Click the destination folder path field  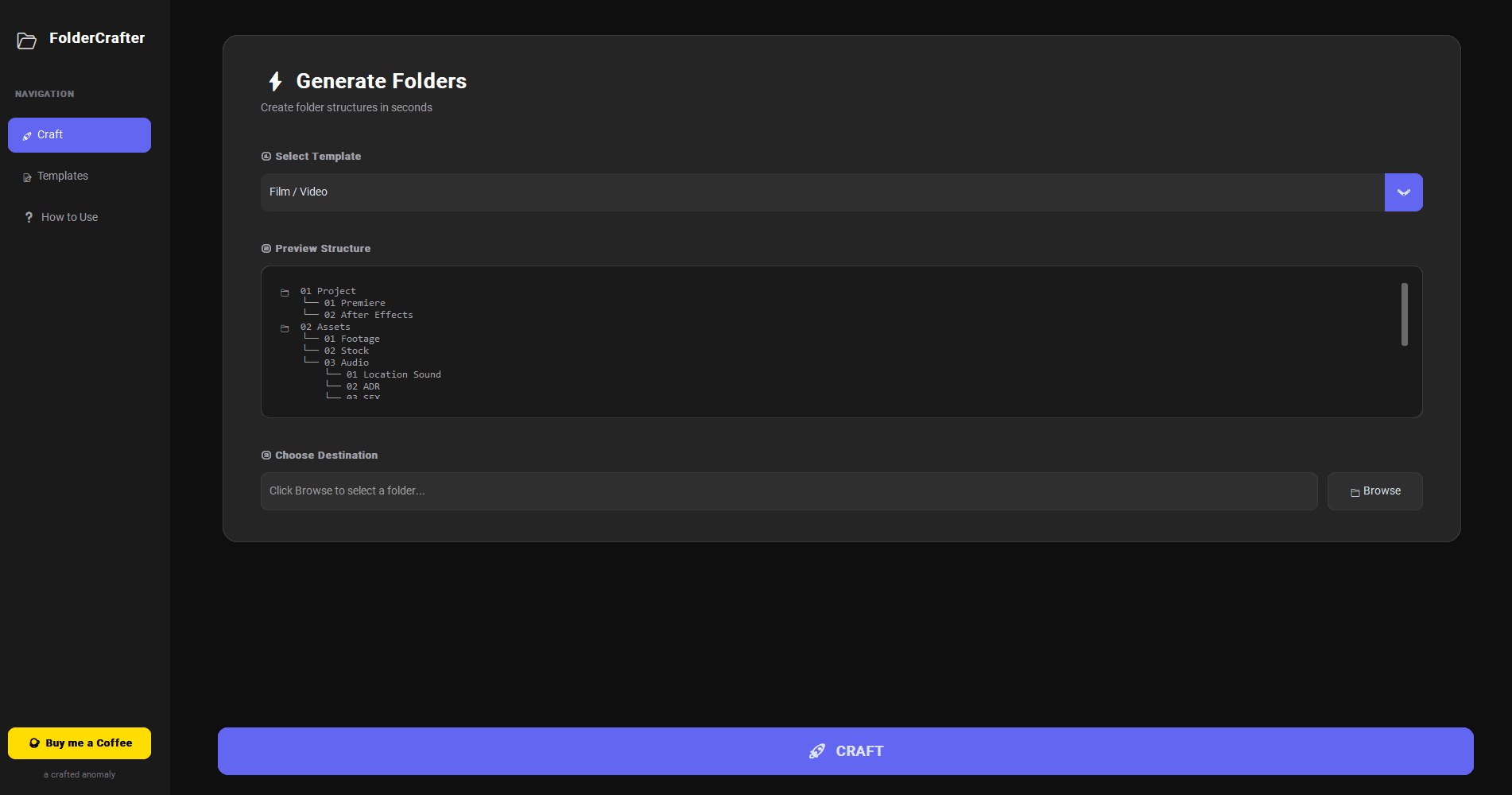[x=789, y=491]
